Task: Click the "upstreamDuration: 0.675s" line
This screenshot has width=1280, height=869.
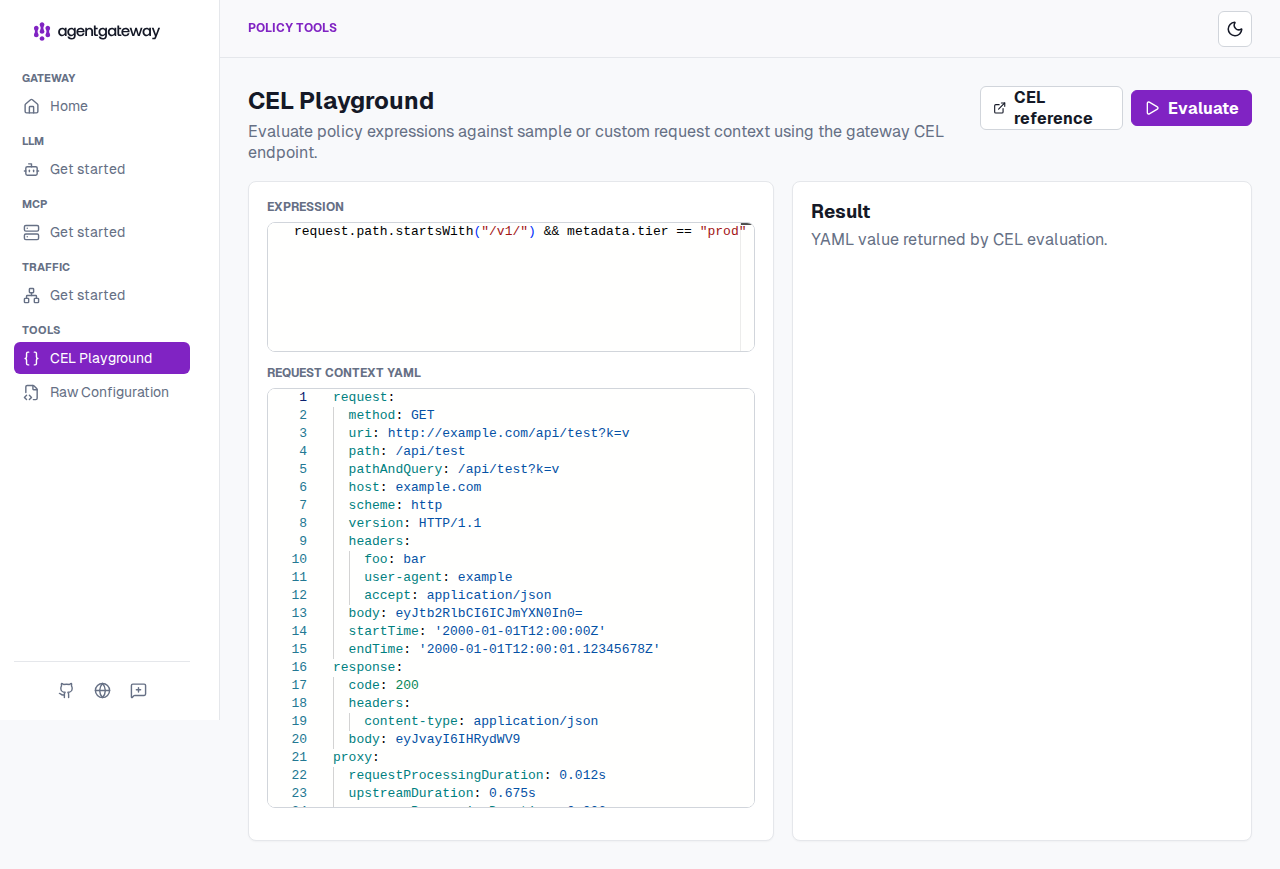Action: pos(442,793)
